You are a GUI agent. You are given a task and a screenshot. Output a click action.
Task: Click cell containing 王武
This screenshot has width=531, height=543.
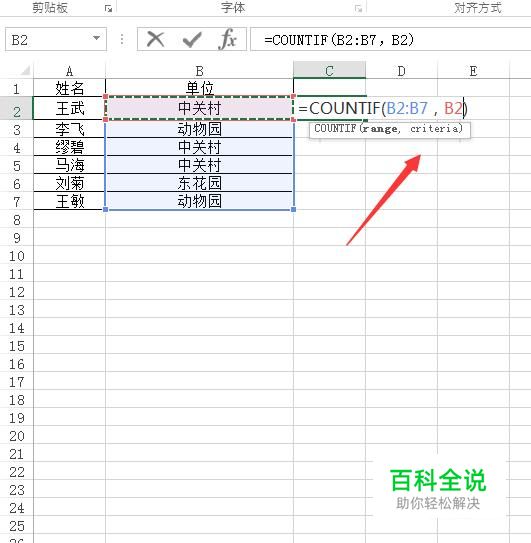70,108
